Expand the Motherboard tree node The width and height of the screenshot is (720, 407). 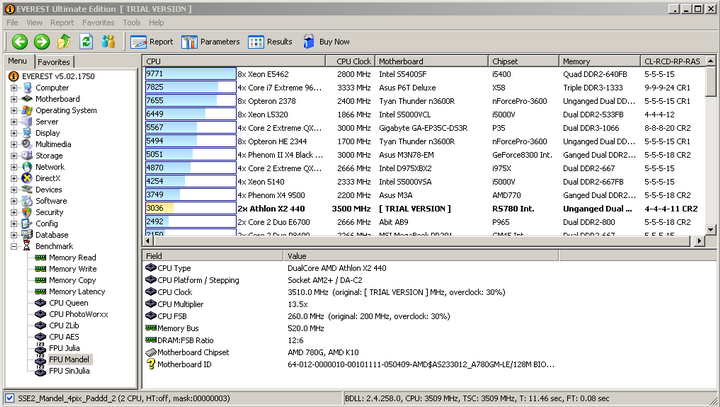[14, 99]
